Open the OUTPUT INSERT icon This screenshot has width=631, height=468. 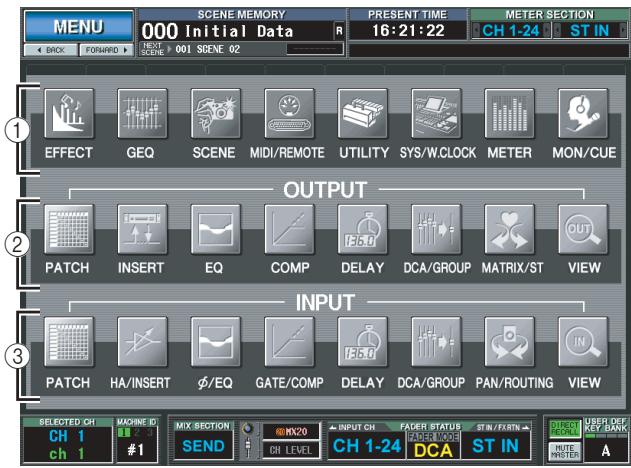tap(142, 229)
